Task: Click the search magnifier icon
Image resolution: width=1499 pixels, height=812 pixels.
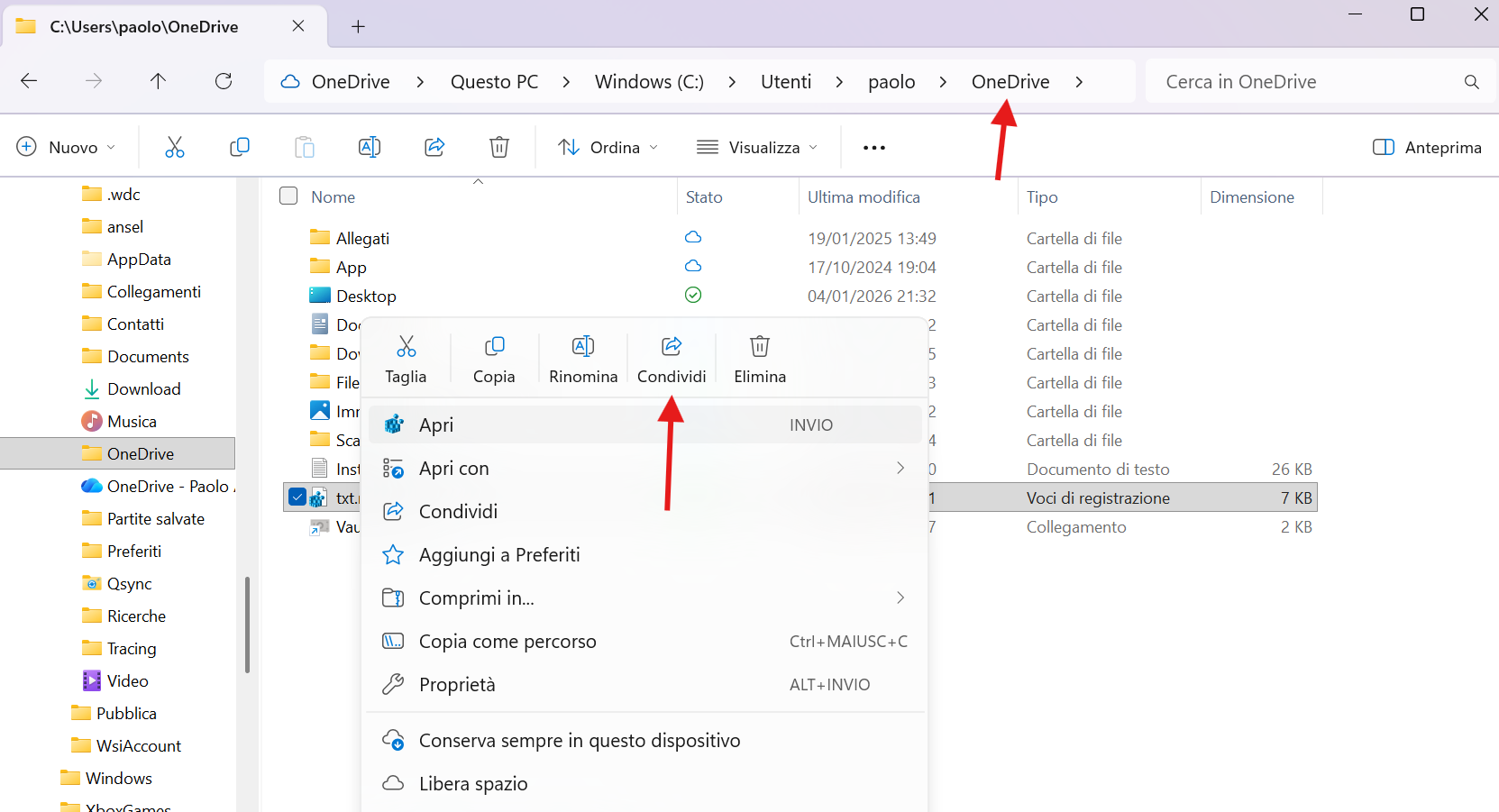Action: [1472, 82]
